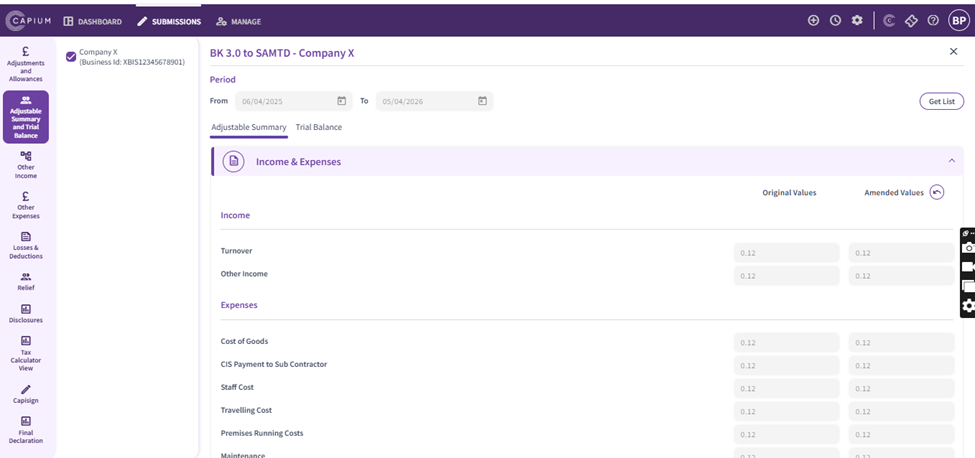
Task: Click the From date field
Action: coord(293,101)
